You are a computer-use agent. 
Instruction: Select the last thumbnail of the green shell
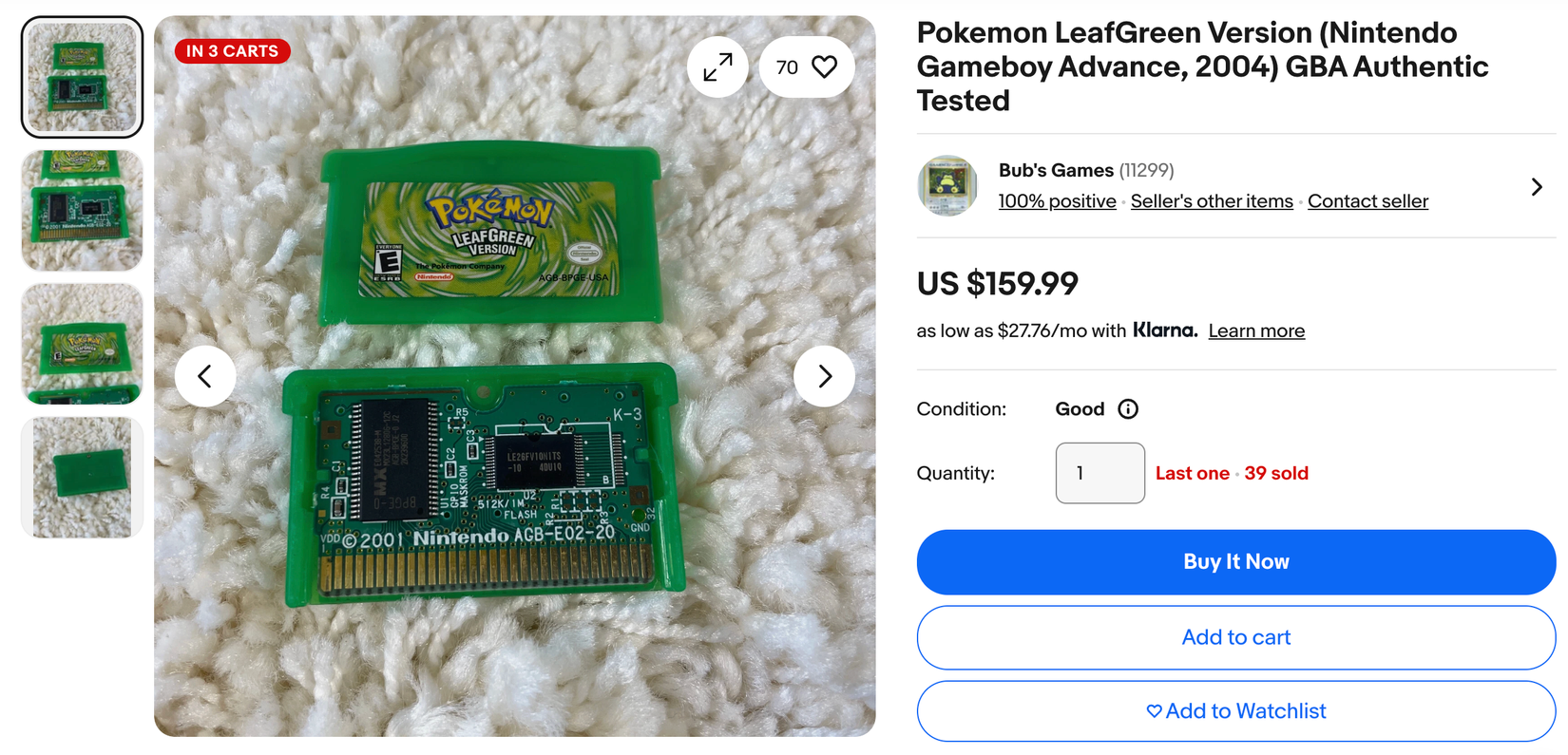click(x=81, y=477)
